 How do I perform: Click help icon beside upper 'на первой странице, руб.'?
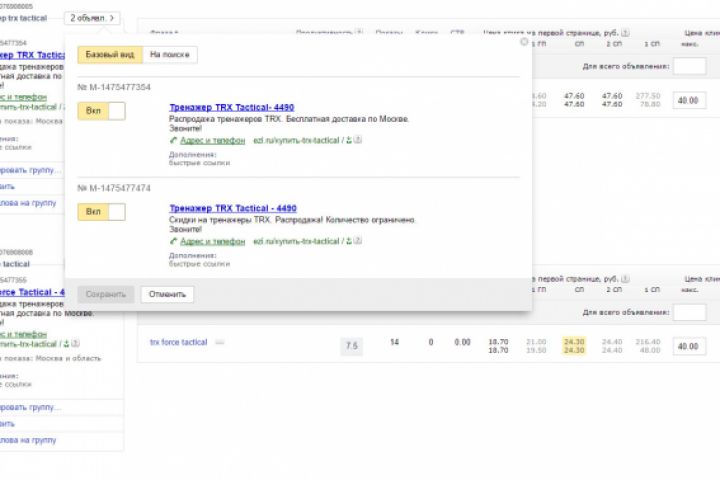625,33
